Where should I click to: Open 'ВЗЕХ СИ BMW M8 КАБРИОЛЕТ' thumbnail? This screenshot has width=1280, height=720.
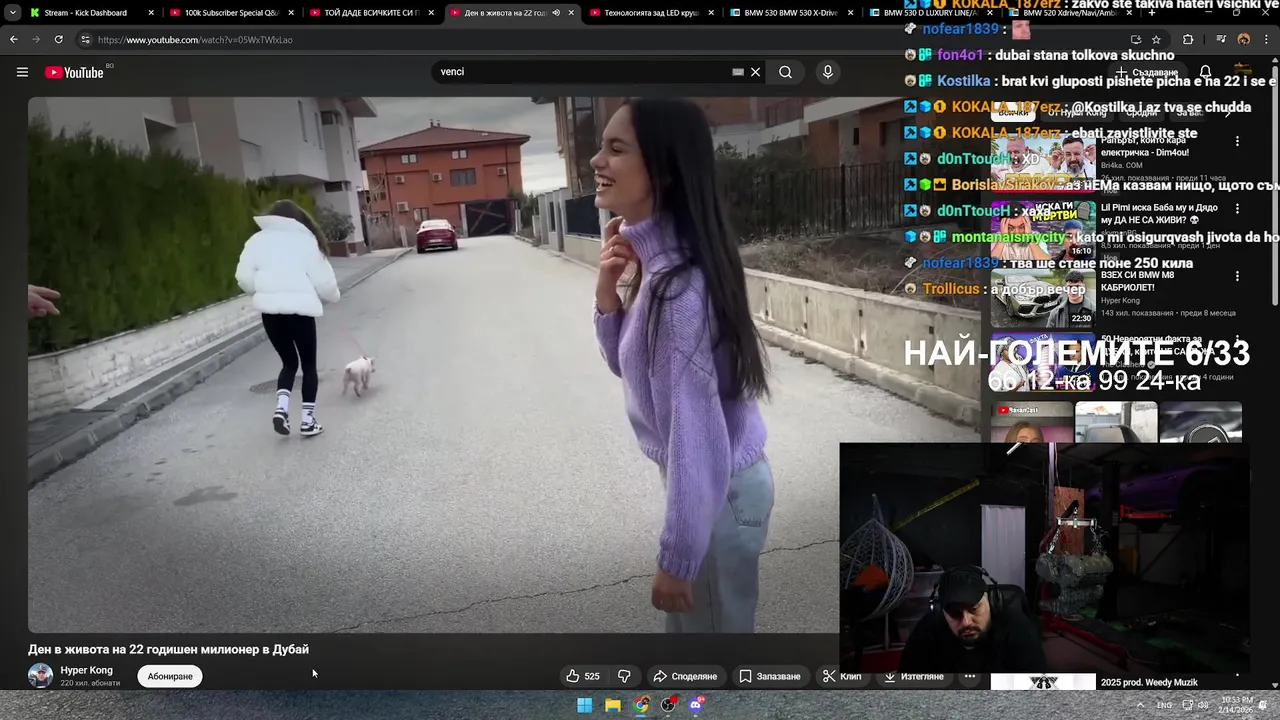[x=1042, y=297]
